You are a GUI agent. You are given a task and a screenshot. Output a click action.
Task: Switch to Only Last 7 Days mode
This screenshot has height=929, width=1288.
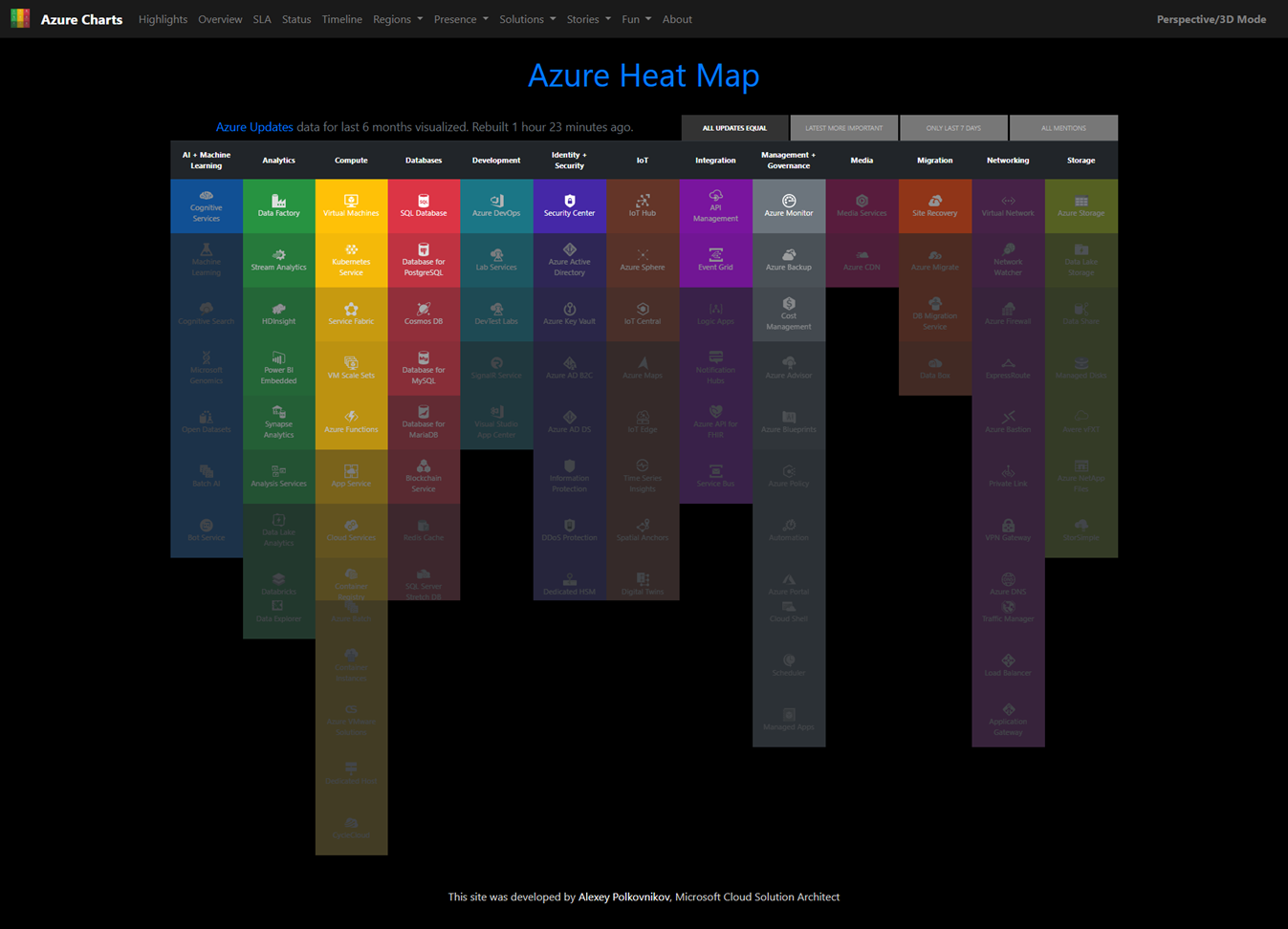(x=953, y=127)
